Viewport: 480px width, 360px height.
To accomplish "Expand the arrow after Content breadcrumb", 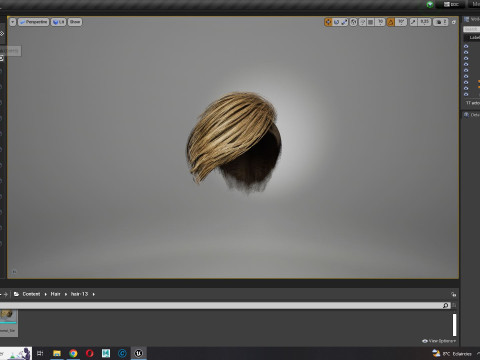I will coord(46,294).
